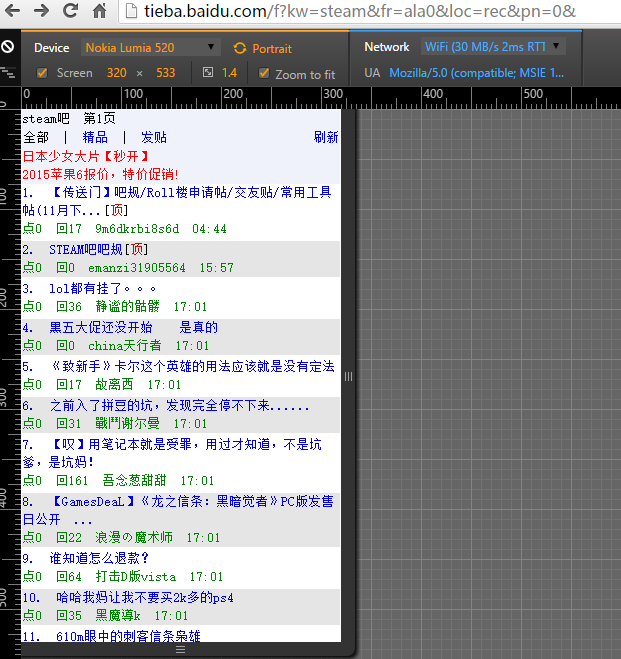Click the 刷新 refresh link
The height and width of the screenshot is (659, 621).
[x=326, y=137]
